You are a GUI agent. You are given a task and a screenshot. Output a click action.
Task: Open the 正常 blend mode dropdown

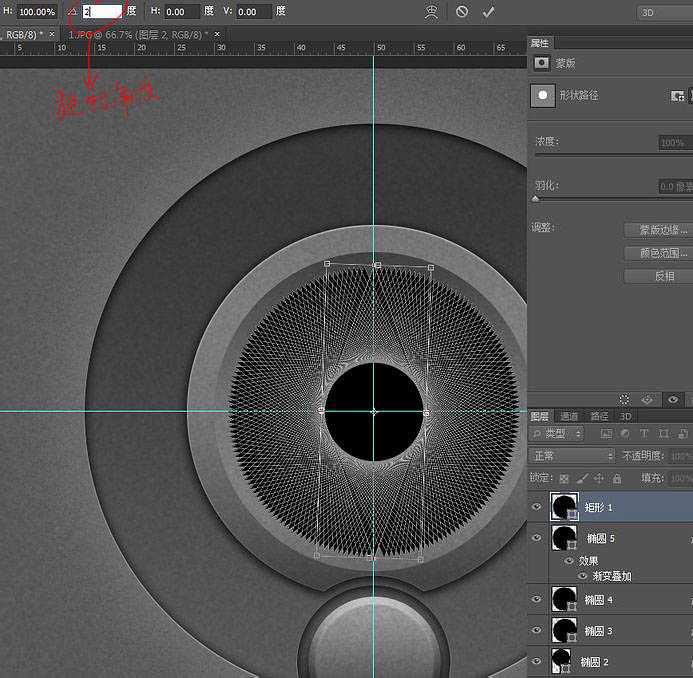(571, 456)
